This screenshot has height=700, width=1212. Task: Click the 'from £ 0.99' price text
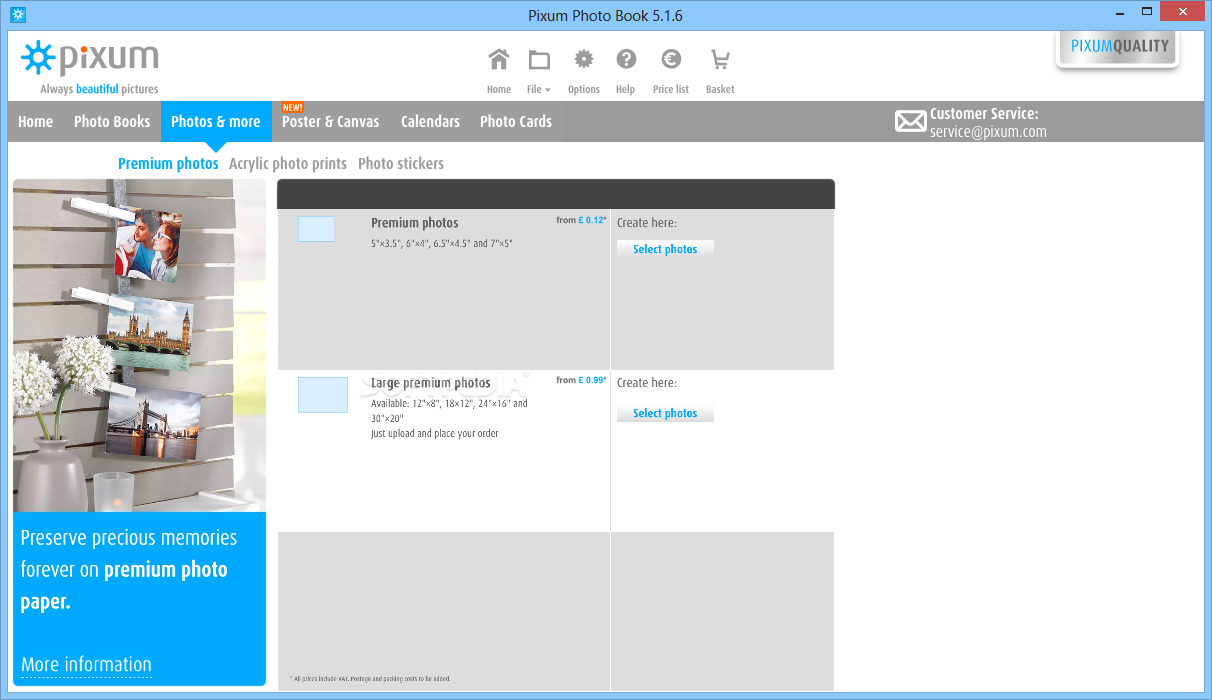(581, 380)
